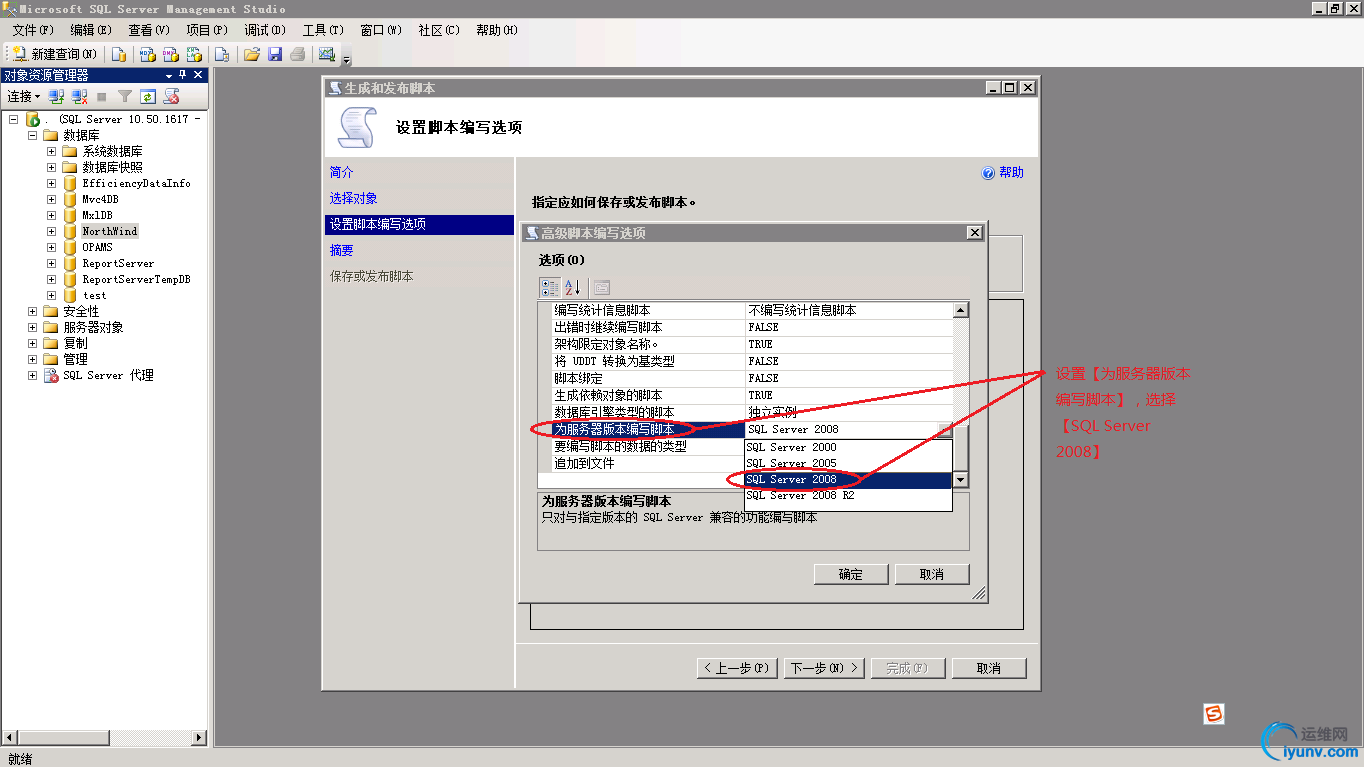Expand the 安全性 folder
Viewport: 1364px width, 768px height.
click(32, 311)
